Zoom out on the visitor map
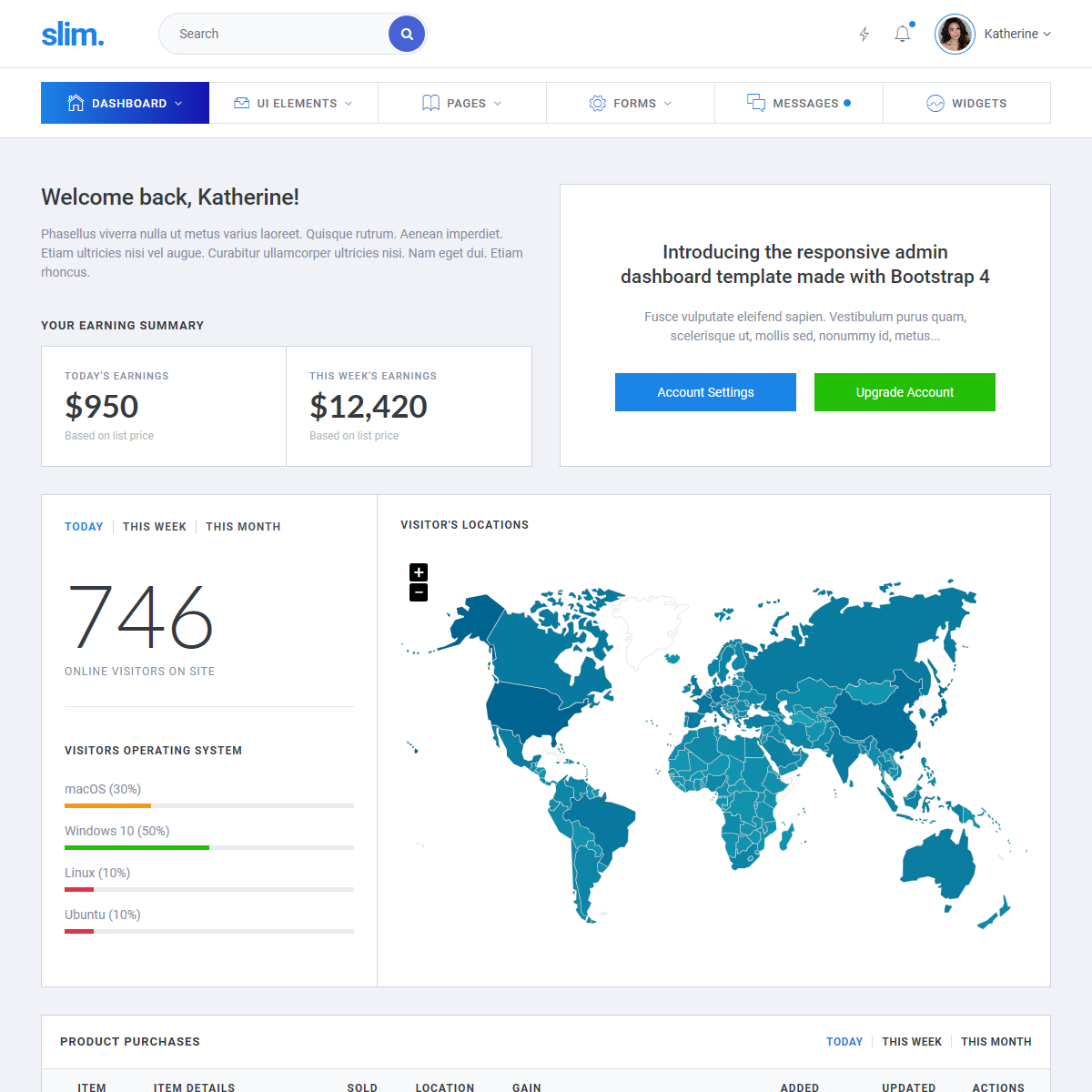 419,592
